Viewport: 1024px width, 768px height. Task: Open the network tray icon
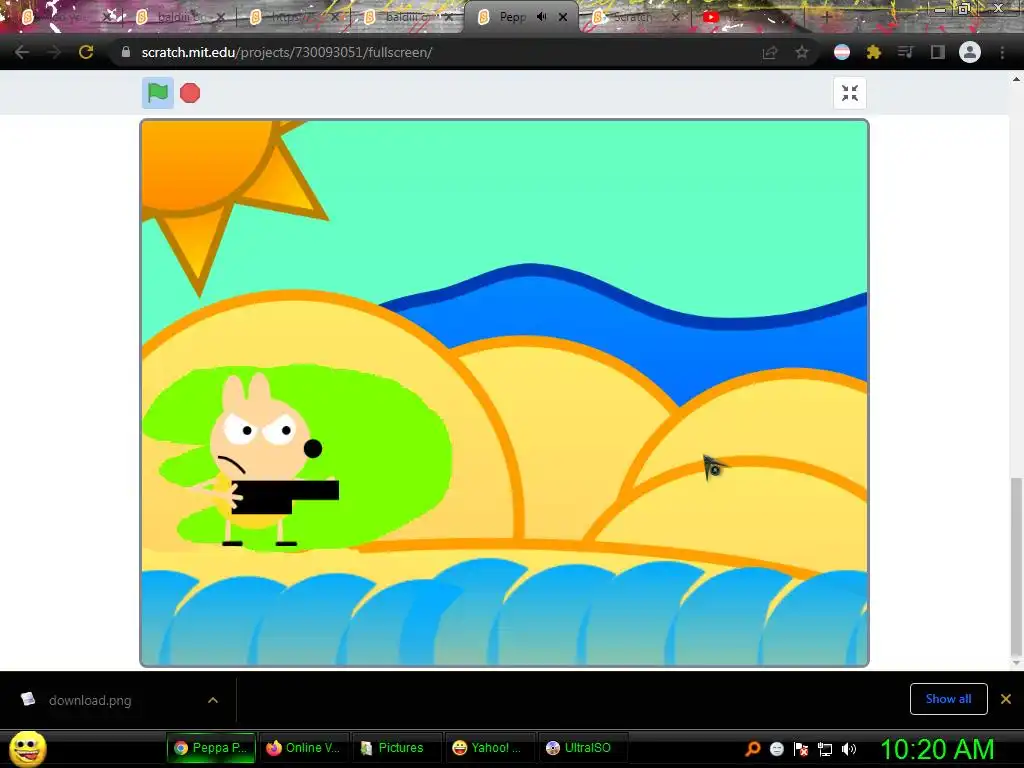point(825,748)
